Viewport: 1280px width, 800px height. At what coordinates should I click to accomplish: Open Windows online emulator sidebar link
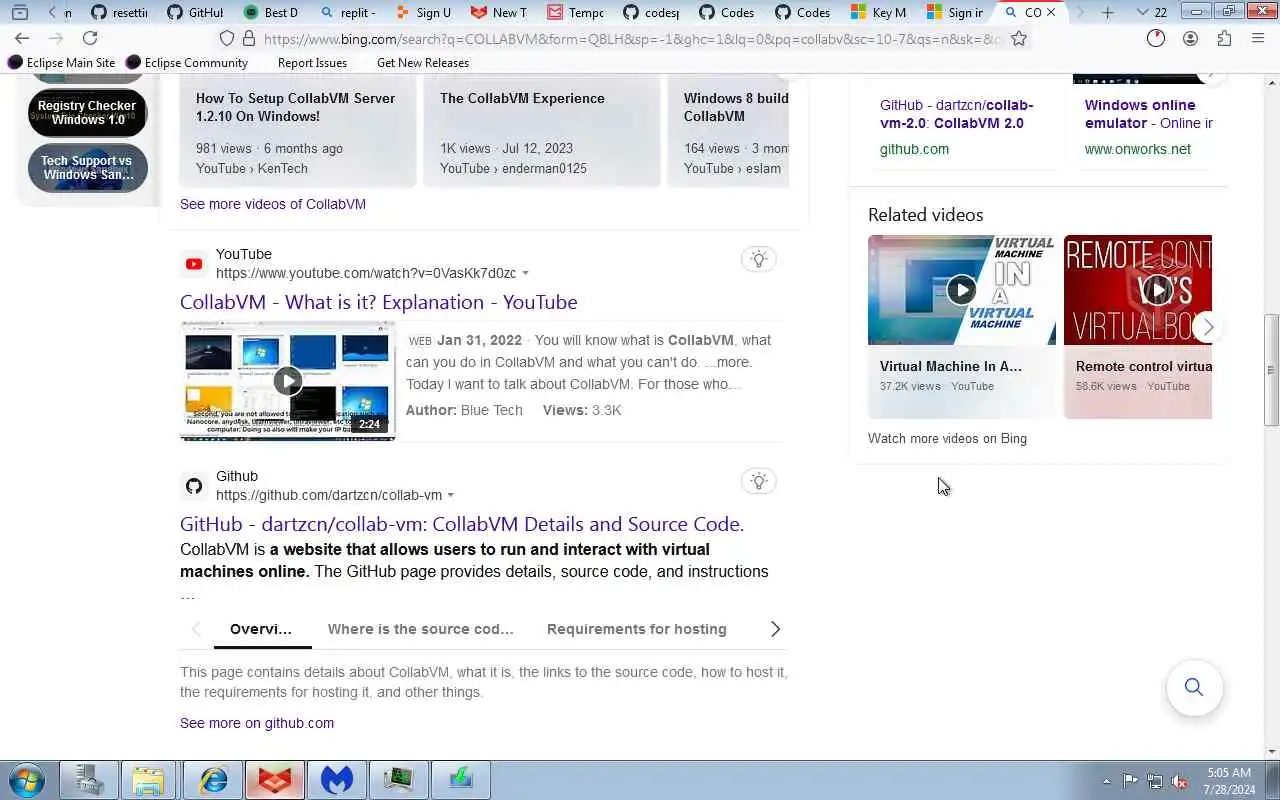[x=1148, y=114]
